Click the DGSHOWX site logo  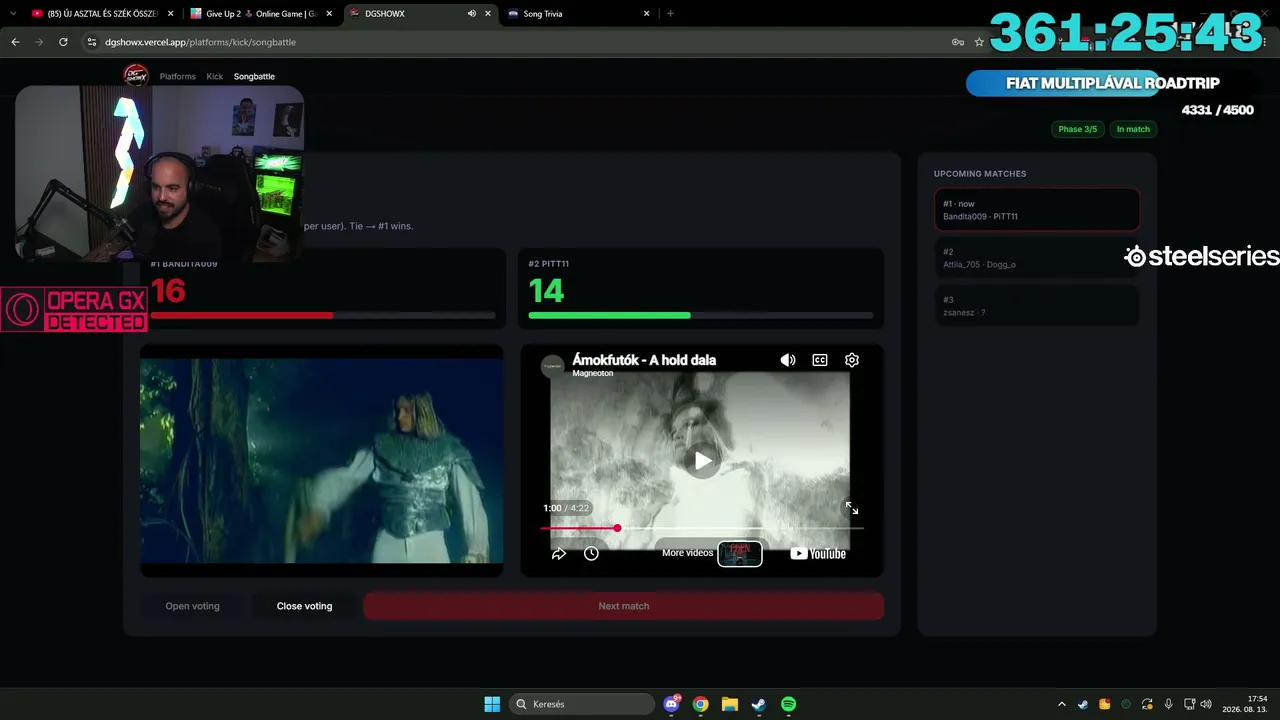click(135, 75)
